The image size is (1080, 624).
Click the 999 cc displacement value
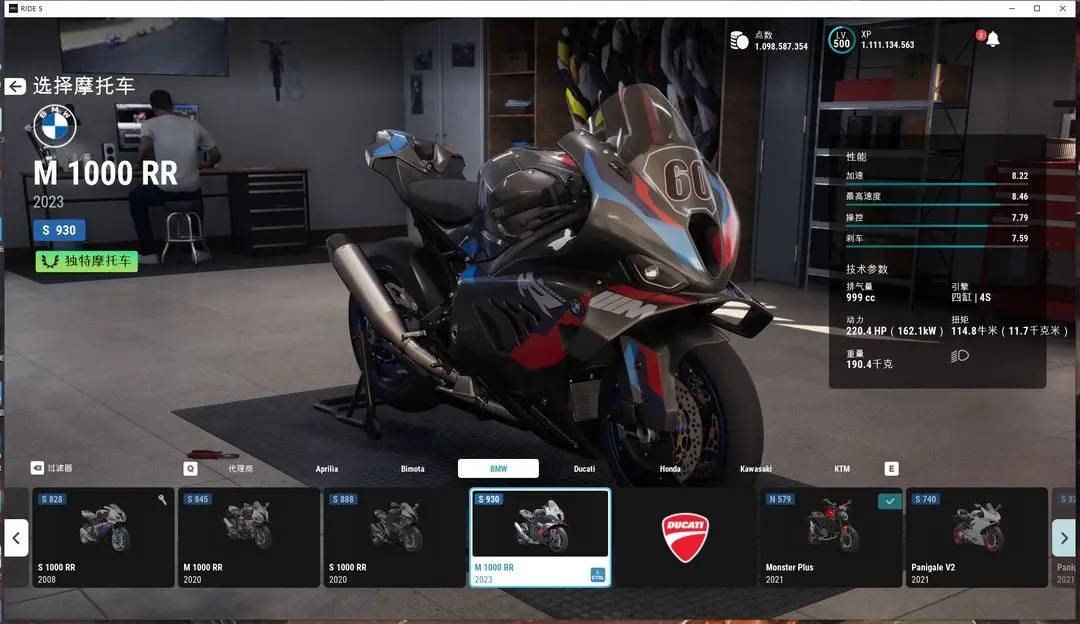pos(860,298)
